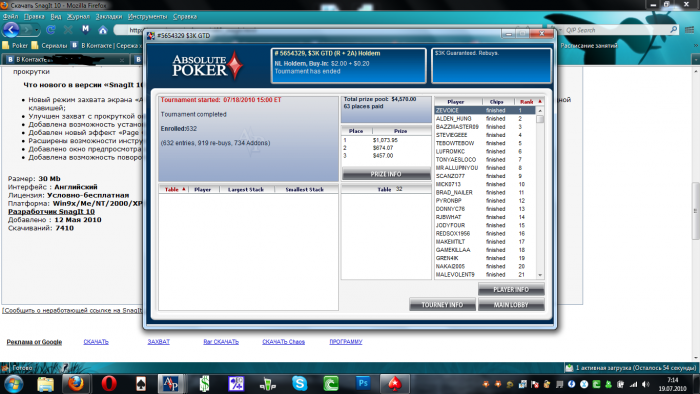Select player ZEVOICE in the list

click(485, 110)
